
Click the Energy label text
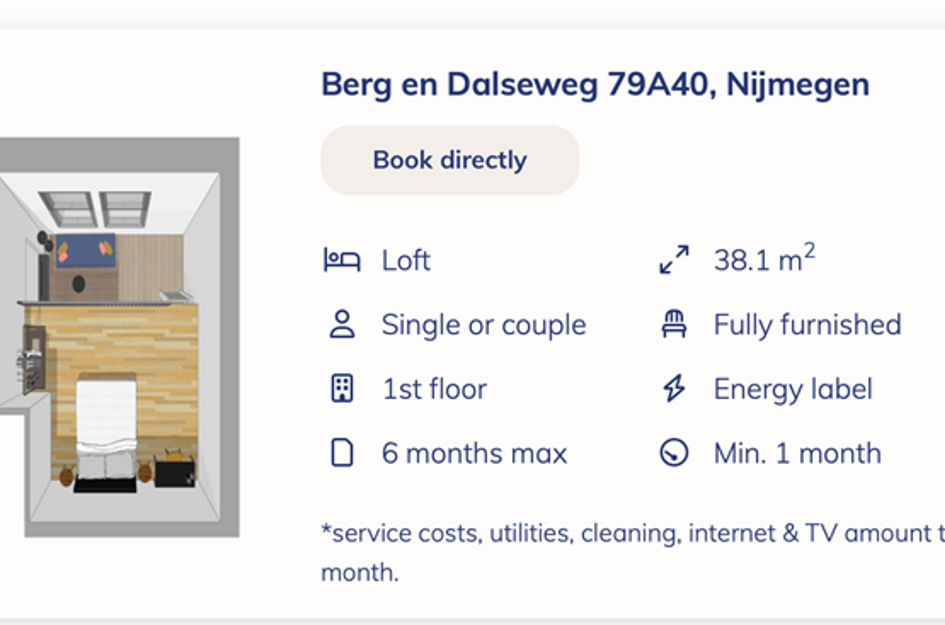coord(793,389)
